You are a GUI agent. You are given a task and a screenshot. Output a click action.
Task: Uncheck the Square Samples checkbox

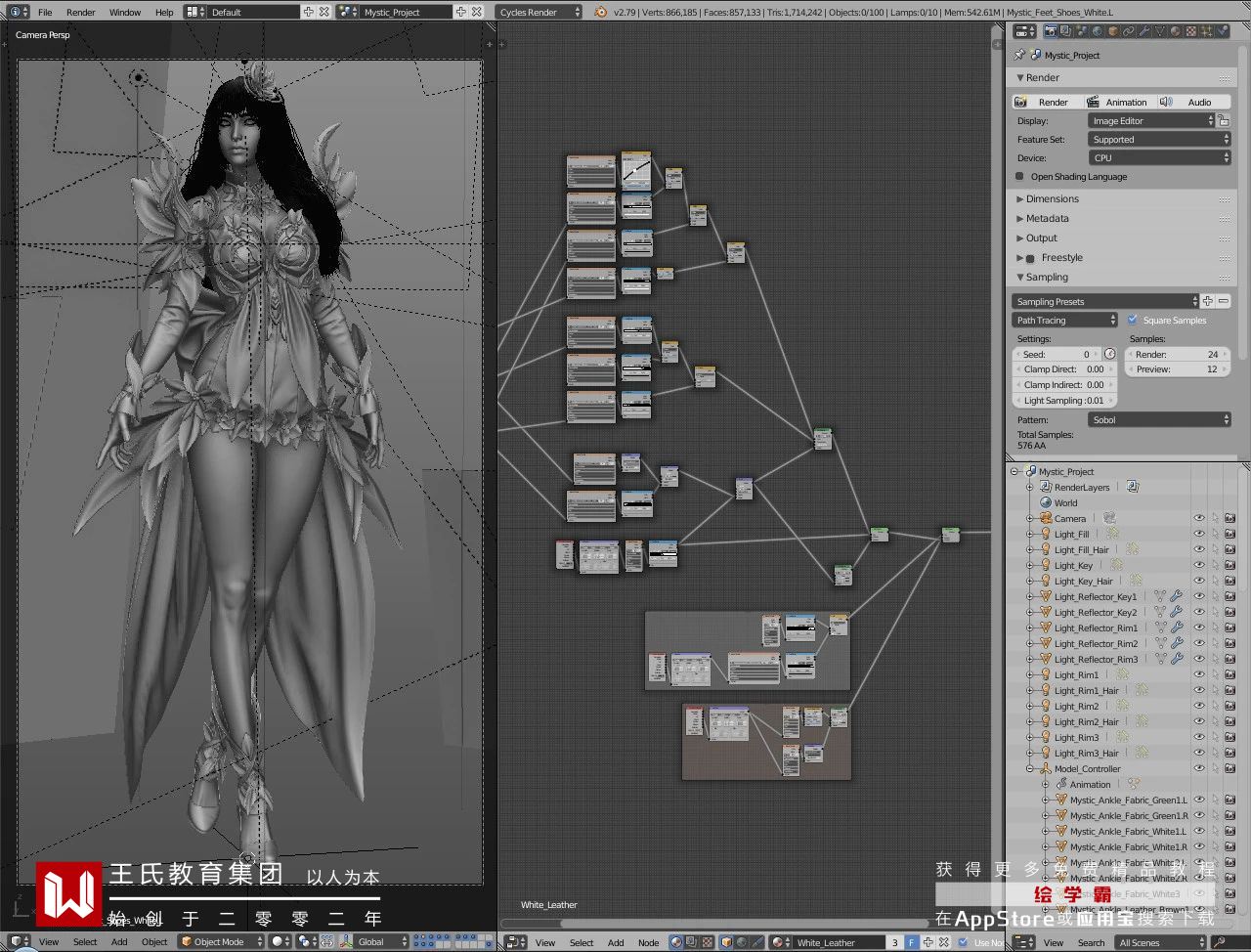1133,320
